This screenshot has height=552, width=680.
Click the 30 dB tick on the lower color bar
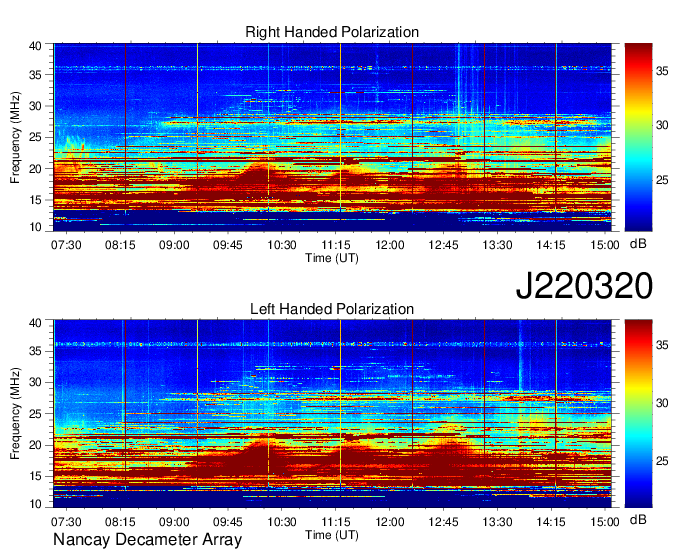coord(662,403)
